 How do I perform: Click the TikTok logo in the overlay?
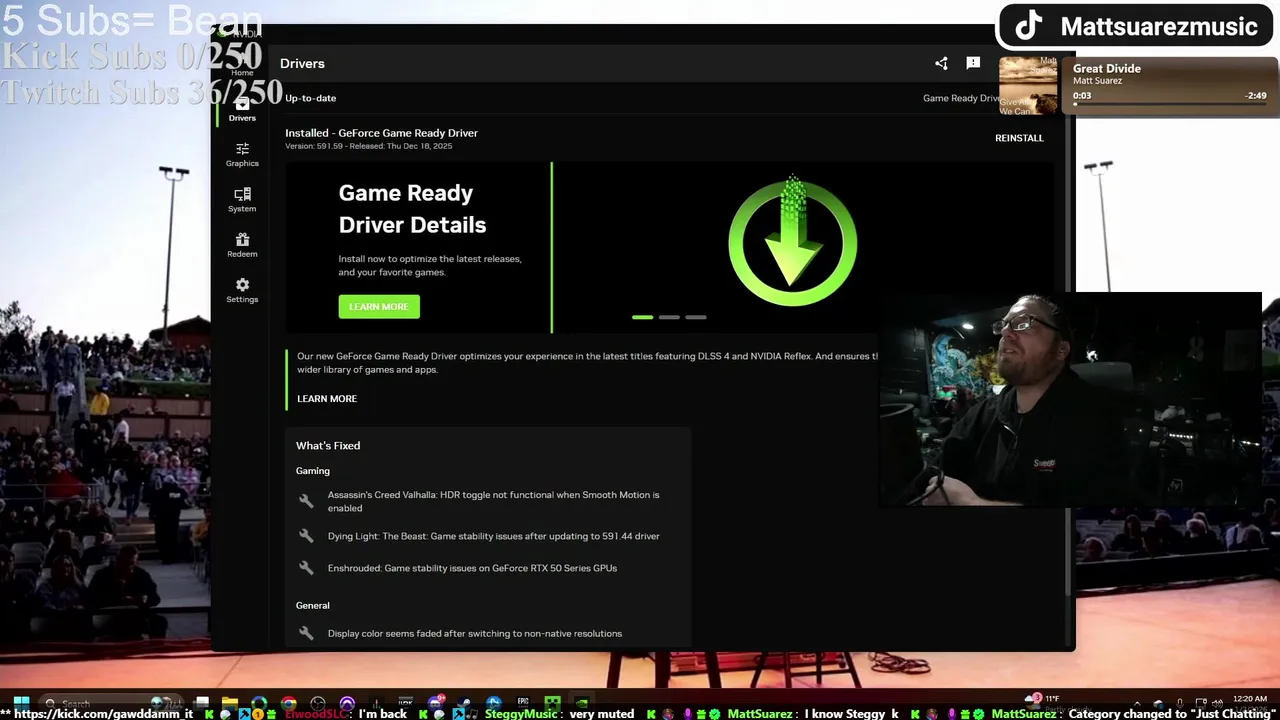pos(1029,26)
